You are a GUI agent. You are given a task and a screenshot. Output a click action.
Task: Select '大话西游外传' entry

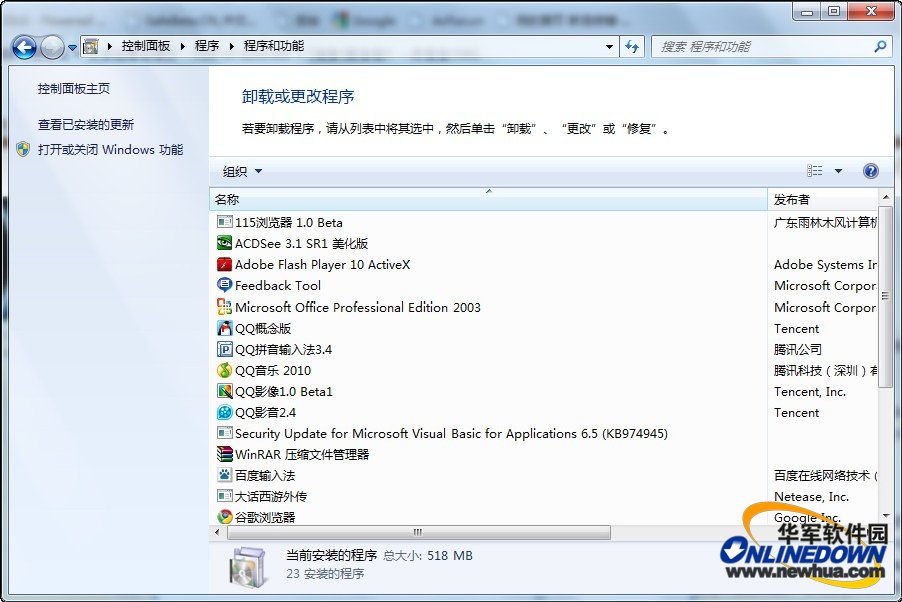click(271, 496)
